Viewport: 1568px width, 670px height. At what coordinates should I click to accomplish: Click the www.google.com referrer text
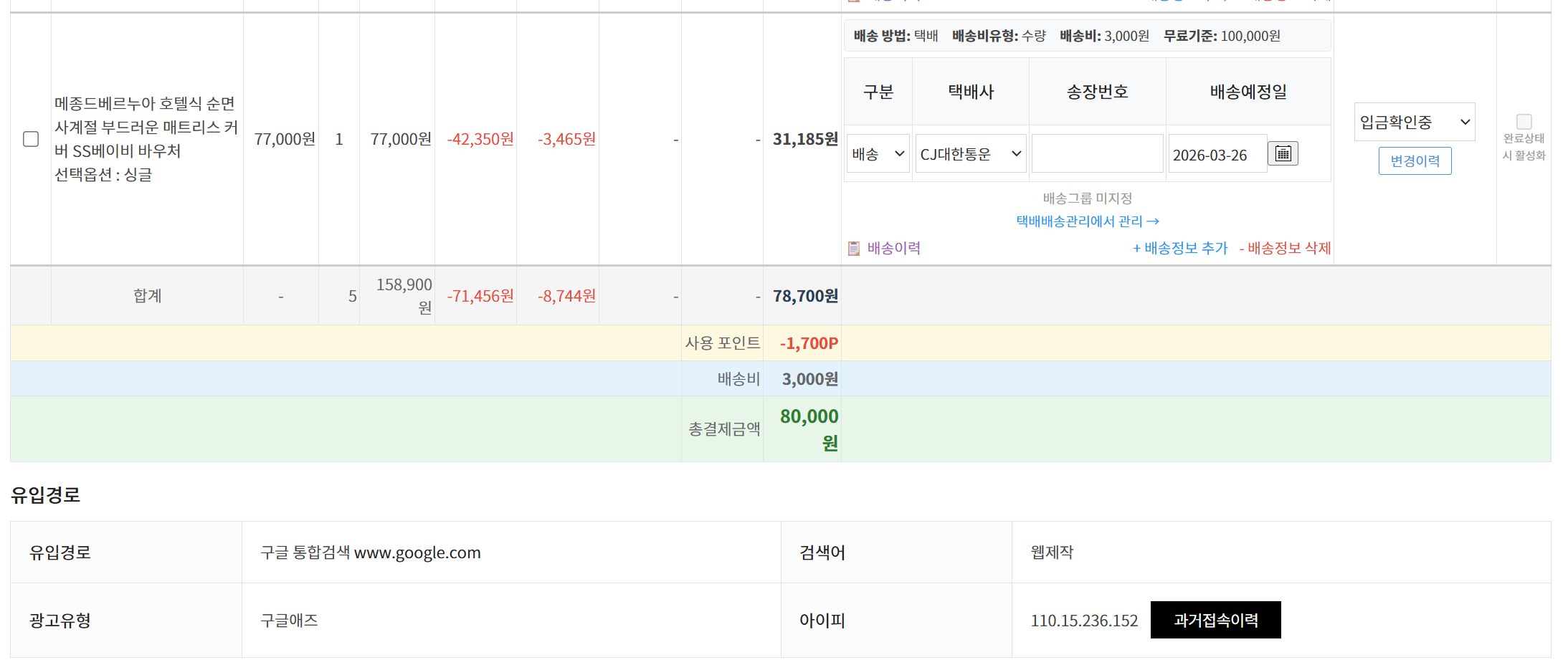[x=417, y=552]
